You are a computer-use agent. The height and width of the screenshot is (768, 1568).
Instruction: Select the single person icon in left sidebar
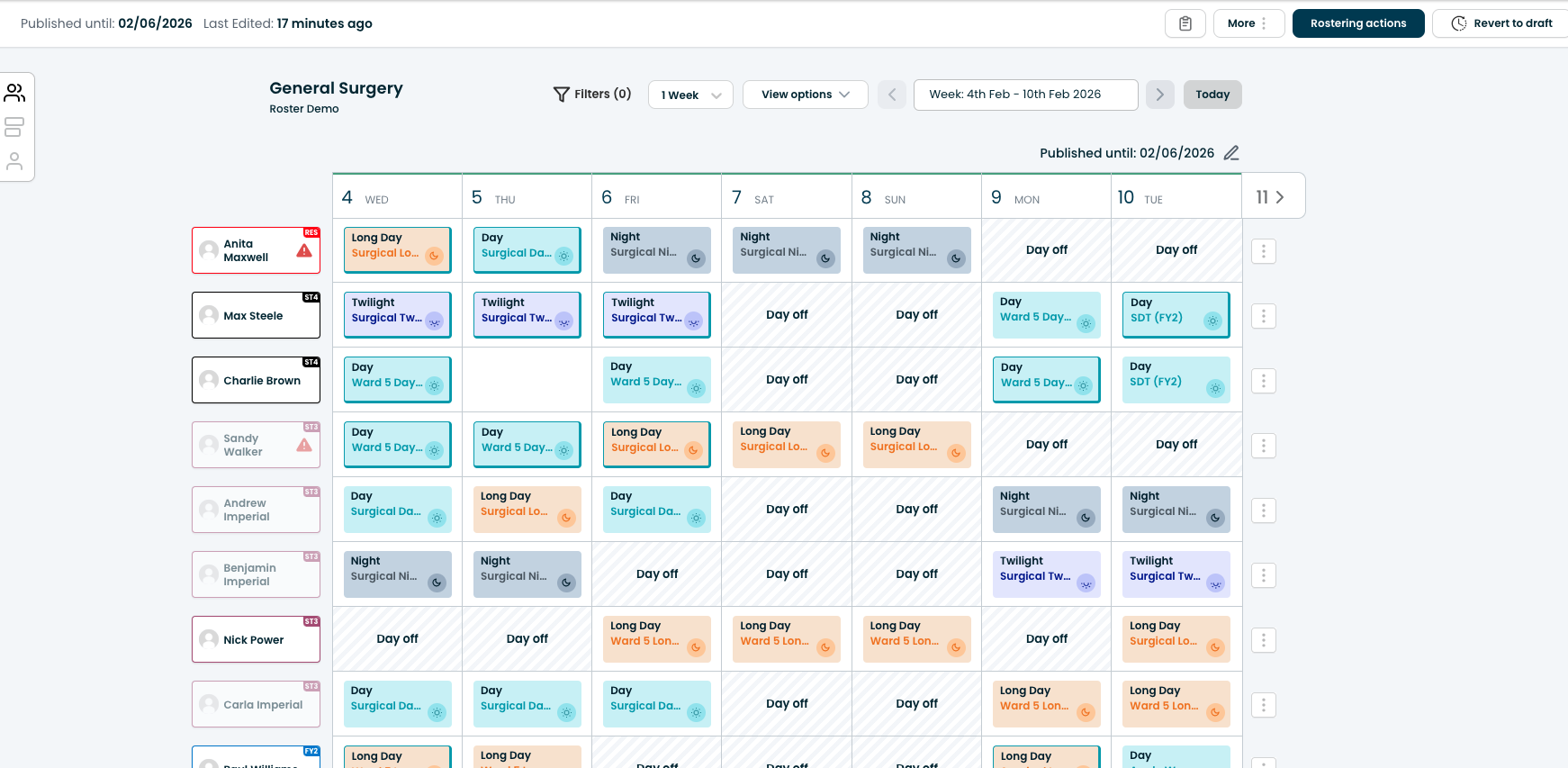pyautogui.click(x=14, y=161)
